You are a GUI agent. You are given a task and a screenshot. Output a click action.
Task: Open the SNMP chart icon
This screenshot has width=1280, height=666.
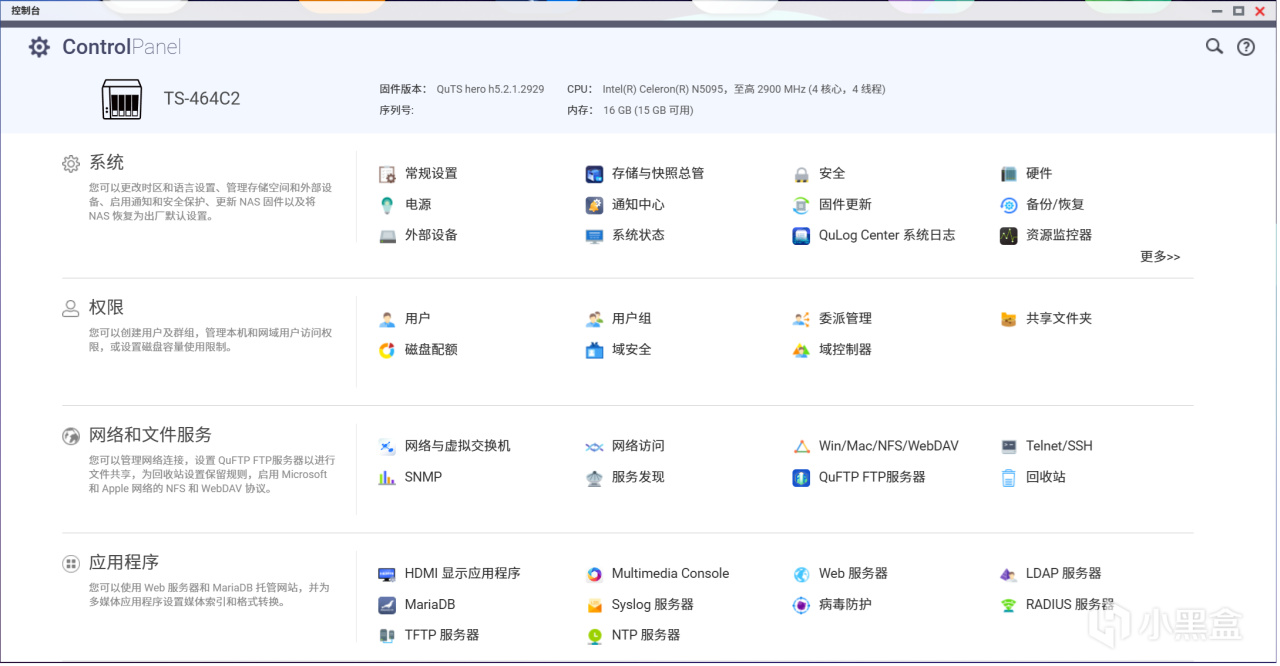point(388,478)
